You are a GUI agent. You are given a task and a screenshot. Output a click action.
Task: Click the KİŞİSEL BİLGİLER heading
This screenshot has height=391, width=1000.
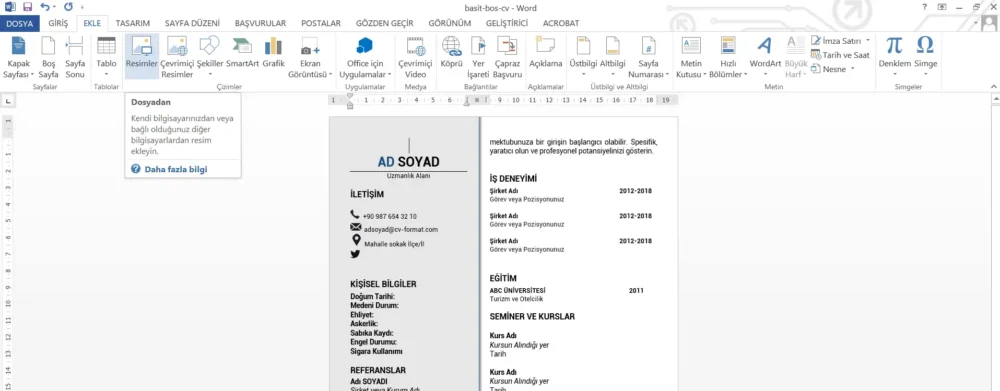coord(383,284)
